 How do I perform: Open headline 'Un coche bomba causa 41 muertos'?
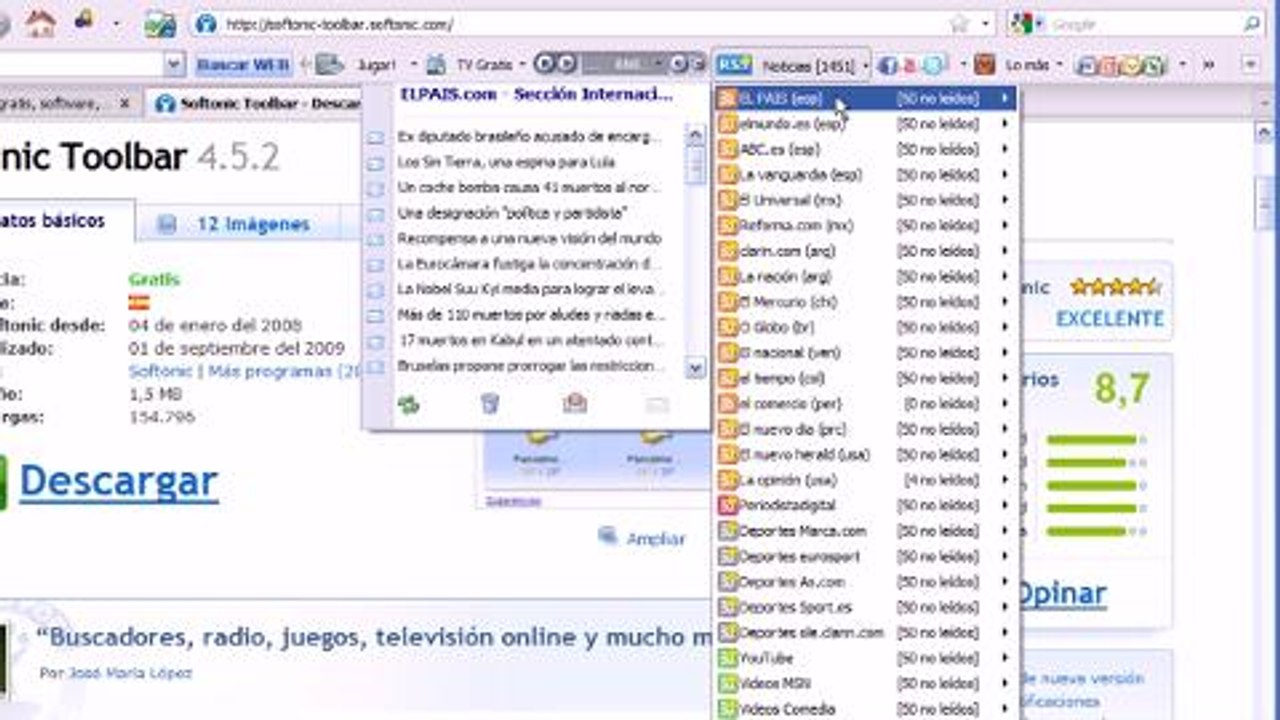[530, 187]
